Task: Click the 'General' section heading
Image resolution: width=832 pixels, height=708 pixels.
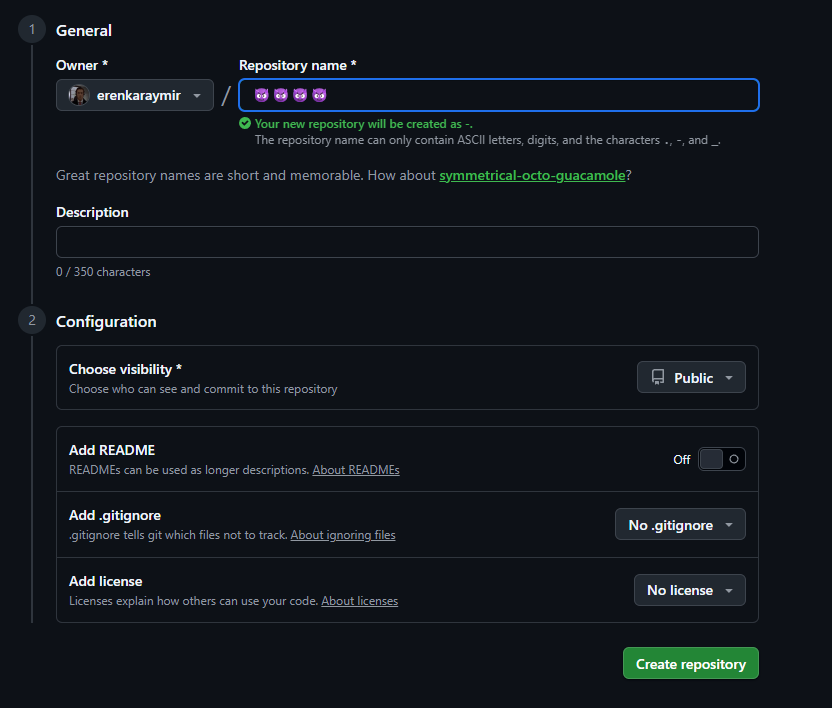Action: coord(84,30)
